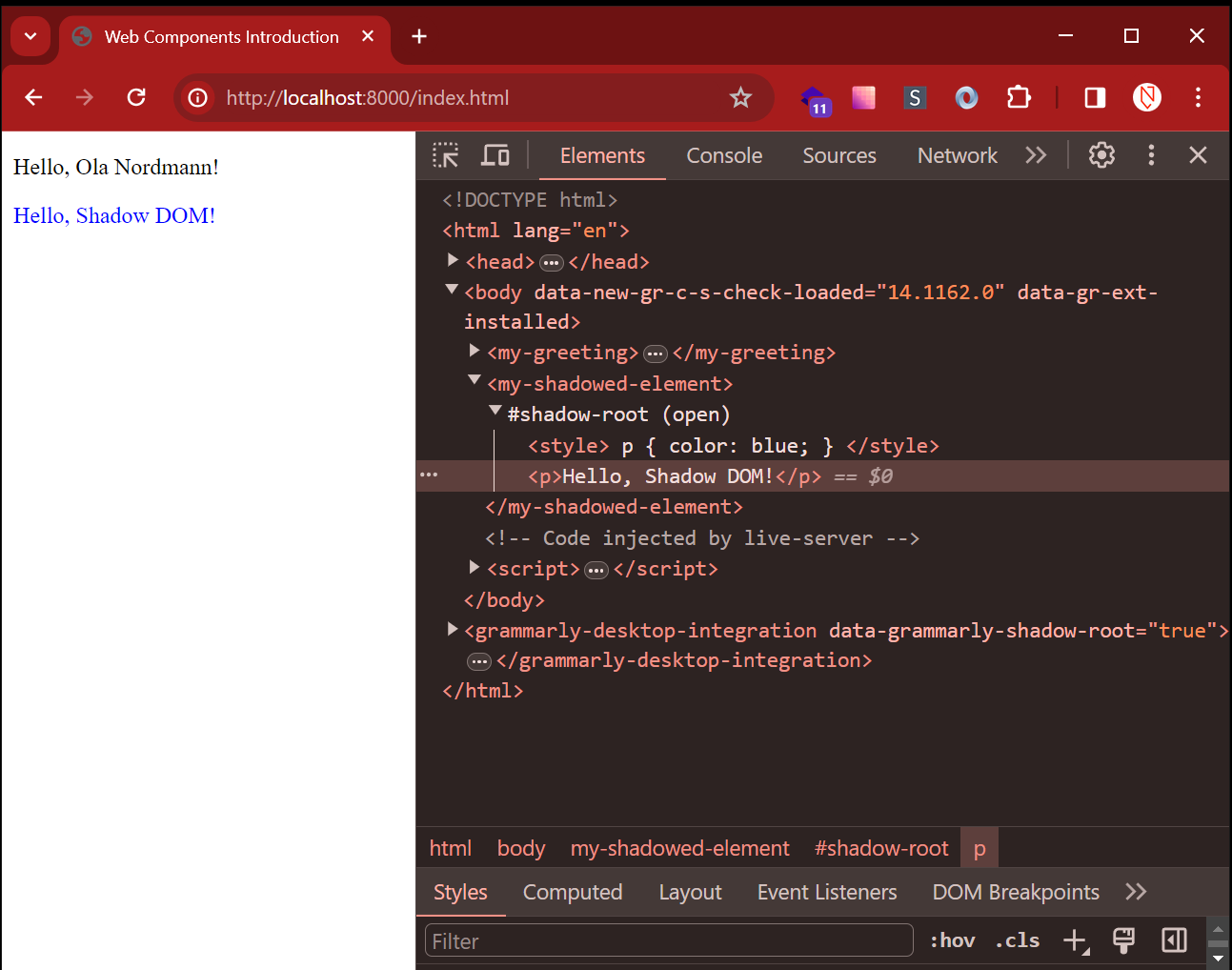Switch to the Network tab

[958, 155]
